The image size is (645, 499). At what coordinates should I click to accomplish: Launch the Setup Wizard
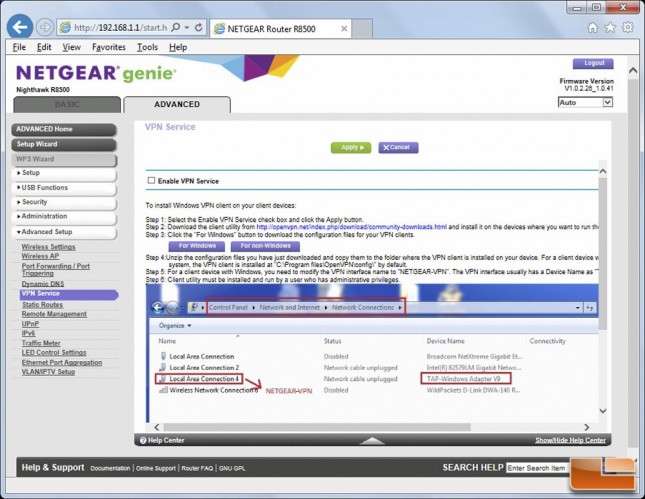tap(64, 144)
